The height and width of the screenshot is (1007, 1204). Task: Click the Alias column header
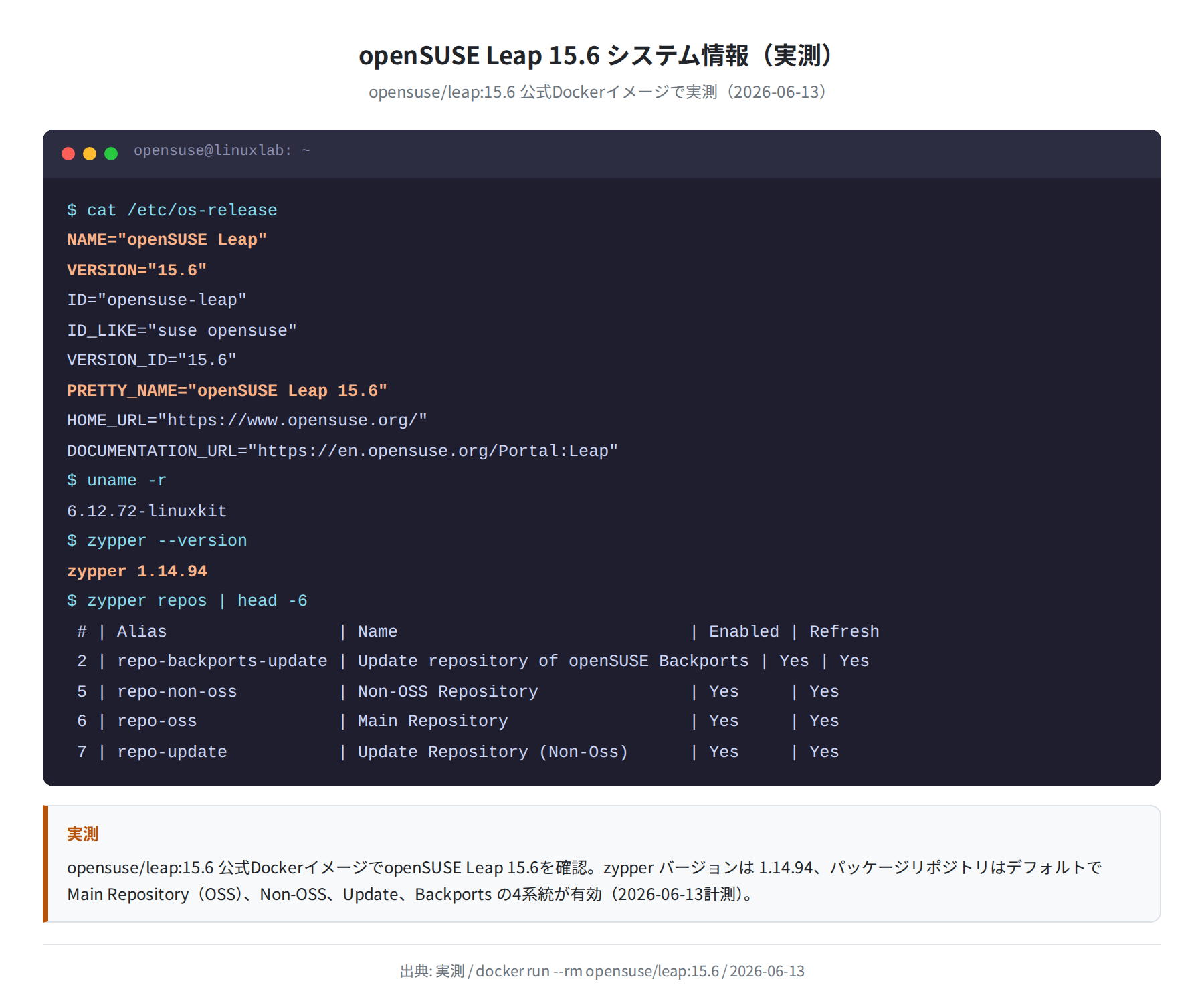tap(142, 631)
